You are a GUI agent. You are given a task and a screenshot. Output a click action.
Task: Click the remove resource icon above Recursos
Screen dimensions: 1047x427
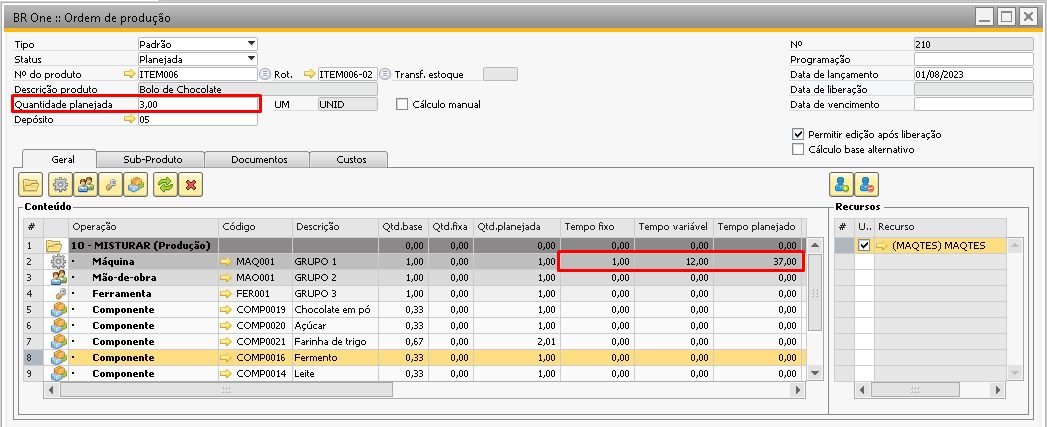(867, 184)
